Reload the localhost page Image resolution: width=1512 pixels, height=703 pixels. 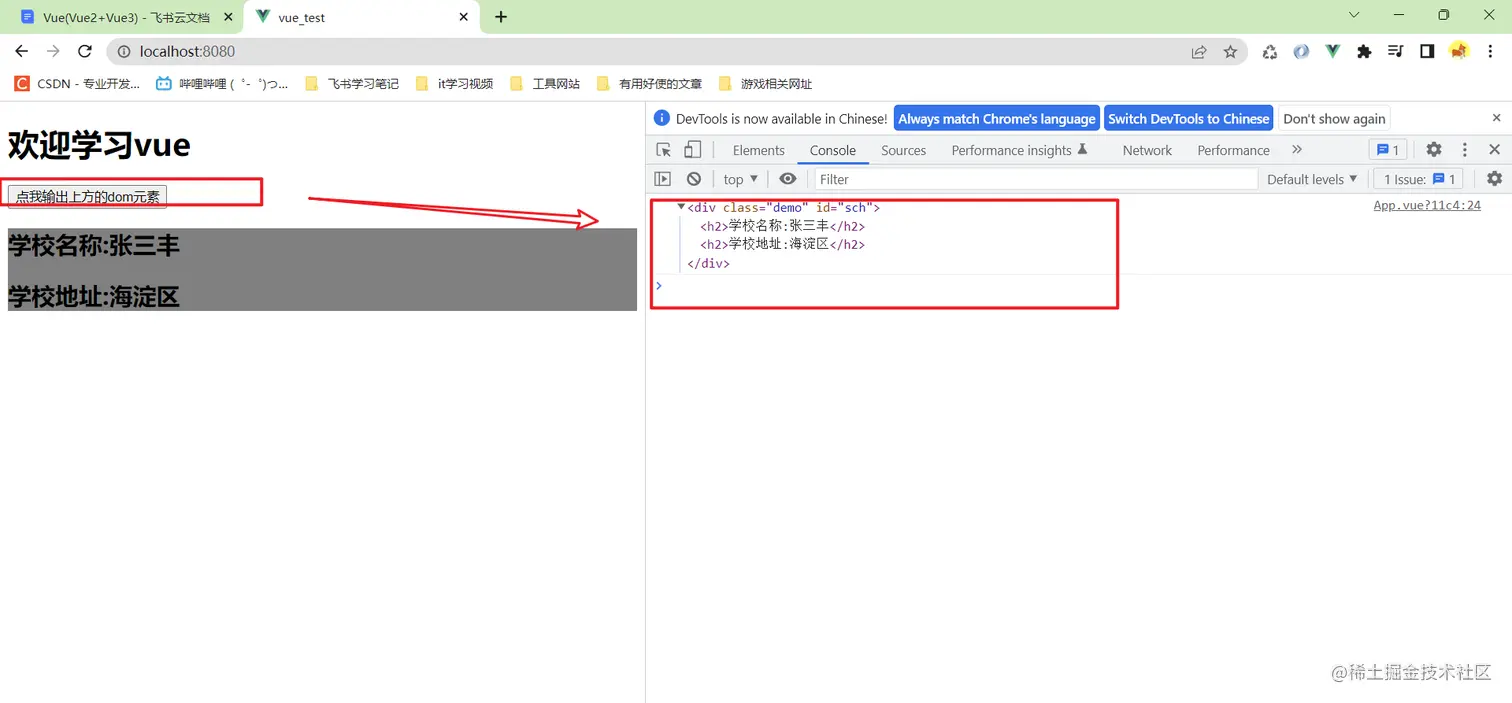click(x=85, y=52)
